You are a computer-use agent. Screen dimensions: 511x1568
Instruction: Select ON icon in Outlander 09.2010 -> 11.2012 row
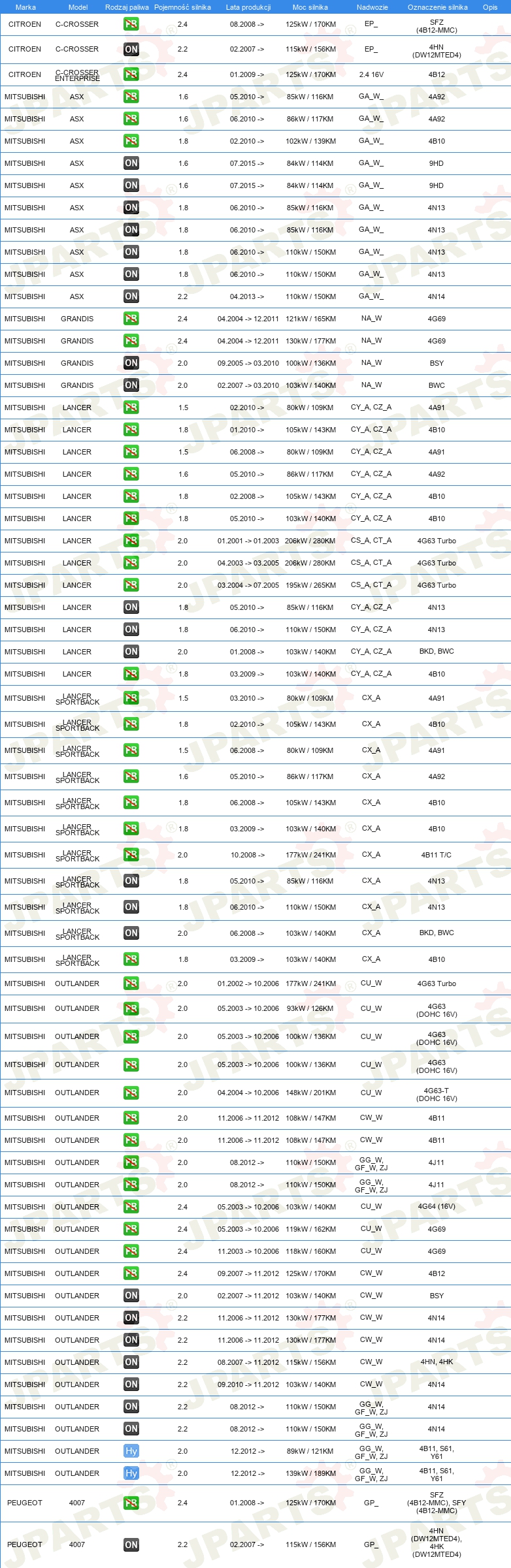[131, 1384]
